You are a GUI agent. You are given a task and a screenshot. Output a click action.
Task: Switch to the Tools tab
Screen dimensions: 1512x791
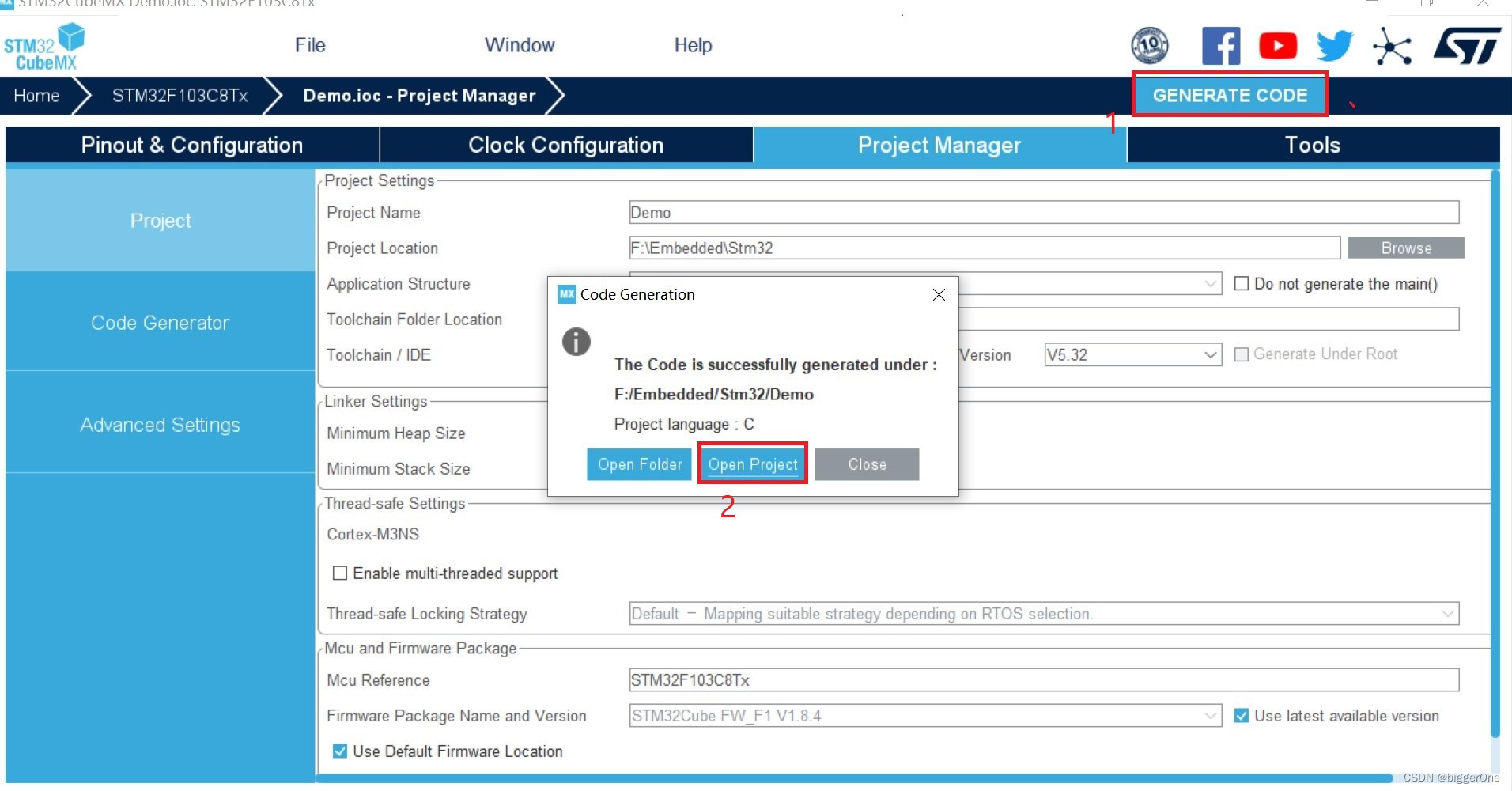[x=1313, y=145]
